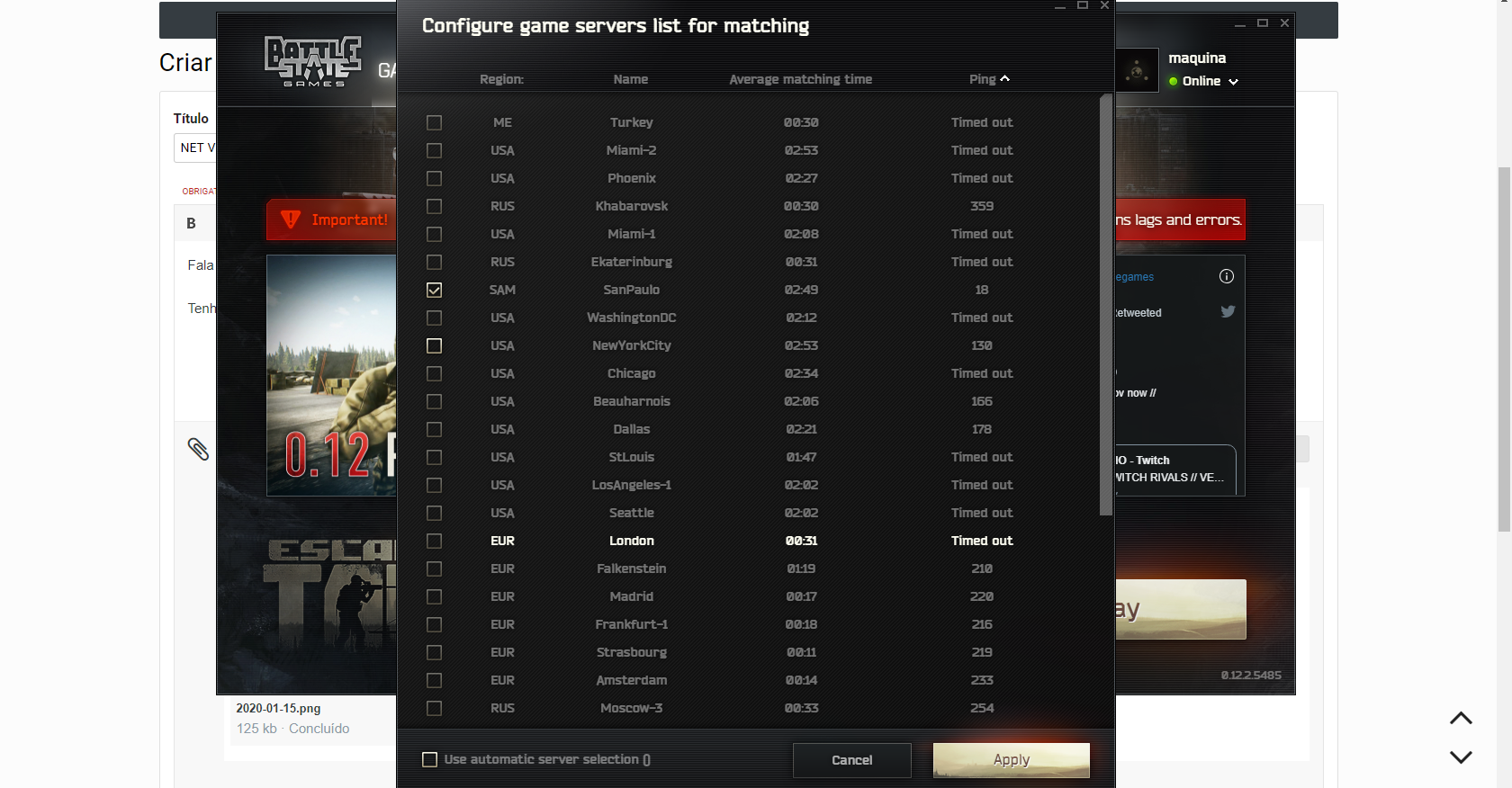The height and width of the screenshot is (788, 1512).
Task: Click the Título input field
Action: 194,148
